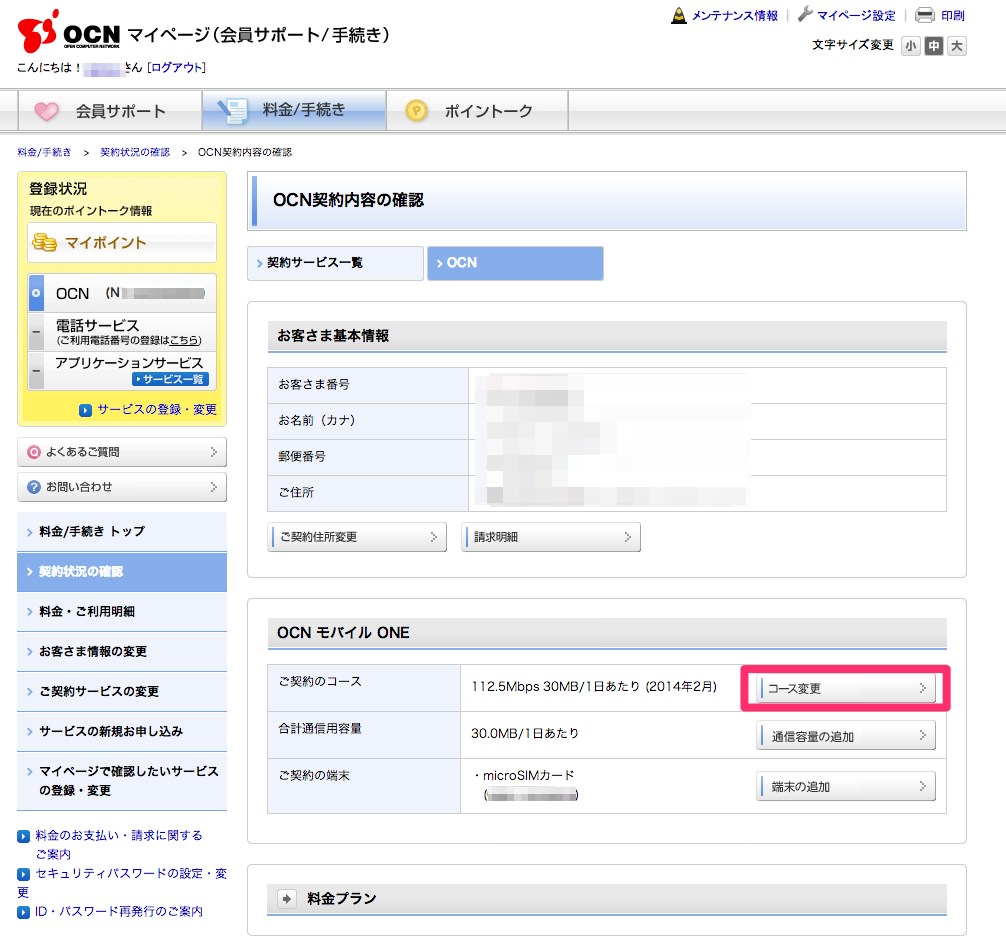Click arrow icon beside セキュリティパスワードの設定・変更
This screenshot has width=1006, height=942.
(24, 874)
